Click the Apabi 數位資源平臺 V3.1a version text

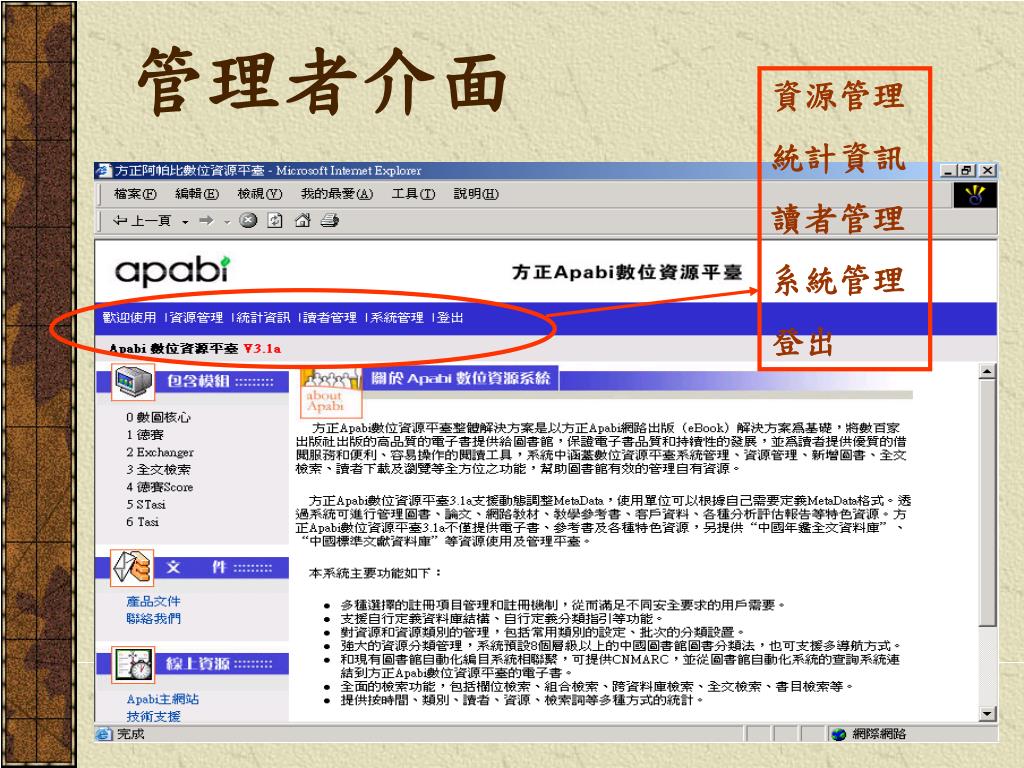coord(195,349)
